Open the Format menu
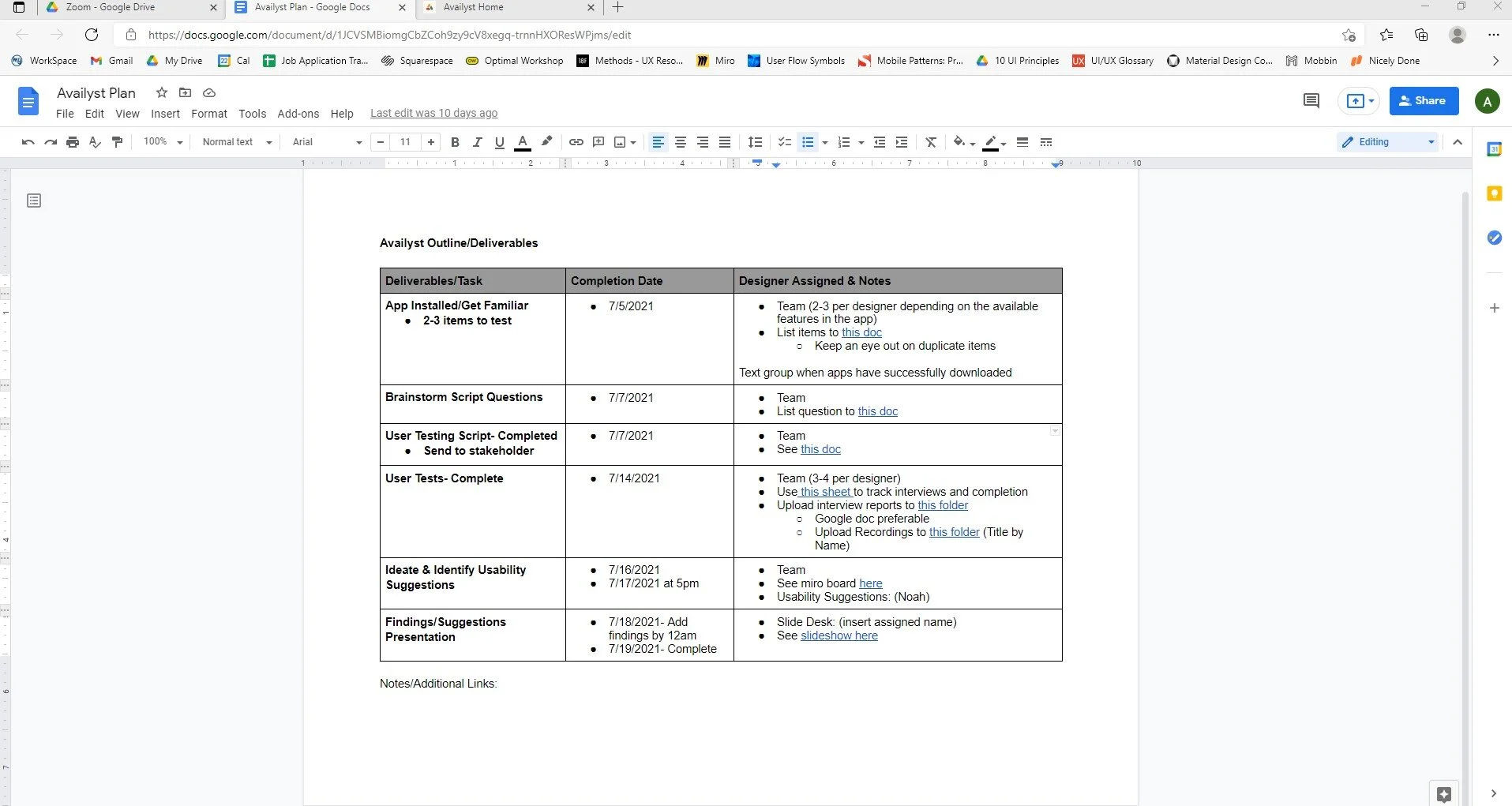1512x806 pixels. 208,114
